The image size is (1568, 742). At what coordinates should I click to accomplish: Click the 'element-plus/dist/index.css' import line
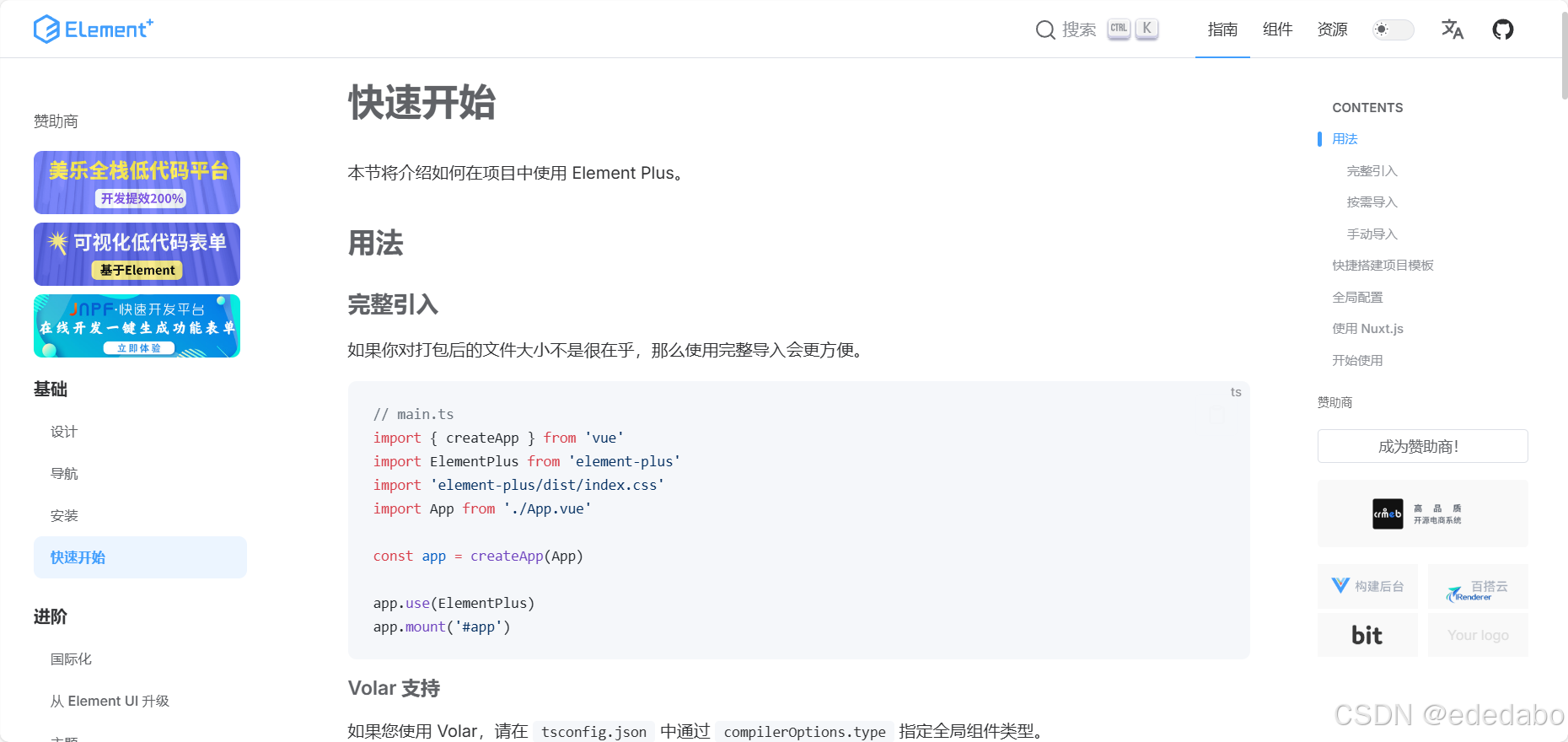[x=518, y=485]
